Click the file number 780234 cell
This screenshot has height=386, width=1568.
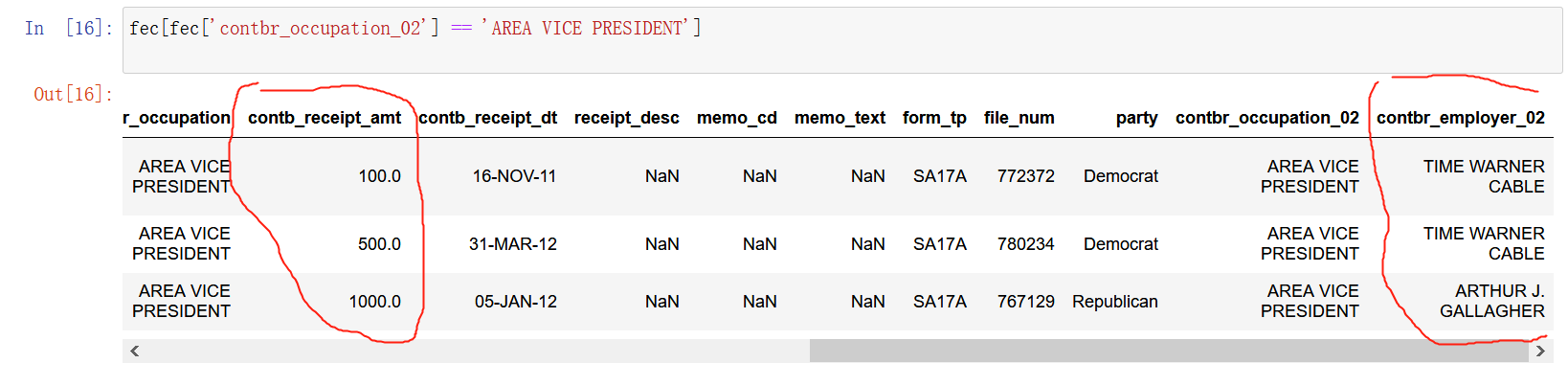pyautogui.click(x=1025, y=244)
